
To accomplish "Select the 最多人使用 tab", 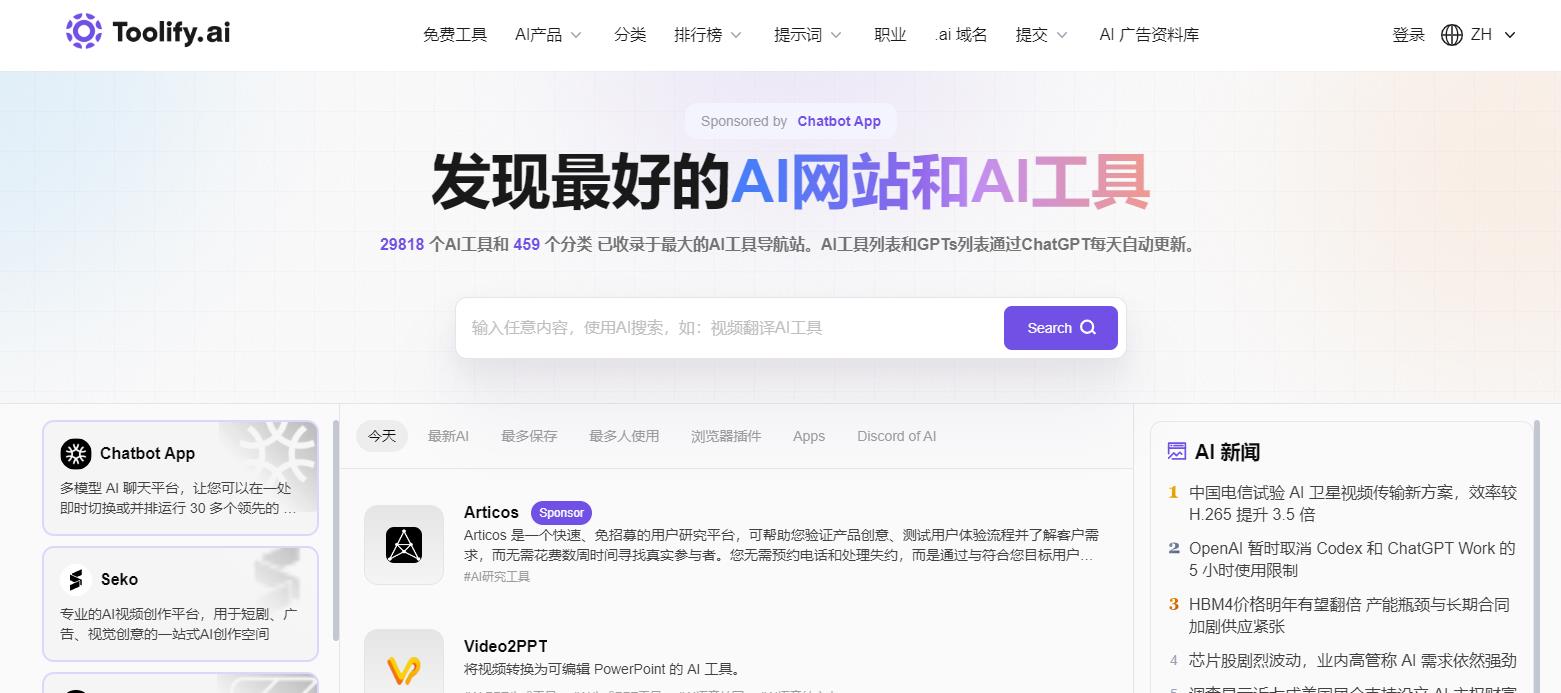I will (x=624, y=436).
